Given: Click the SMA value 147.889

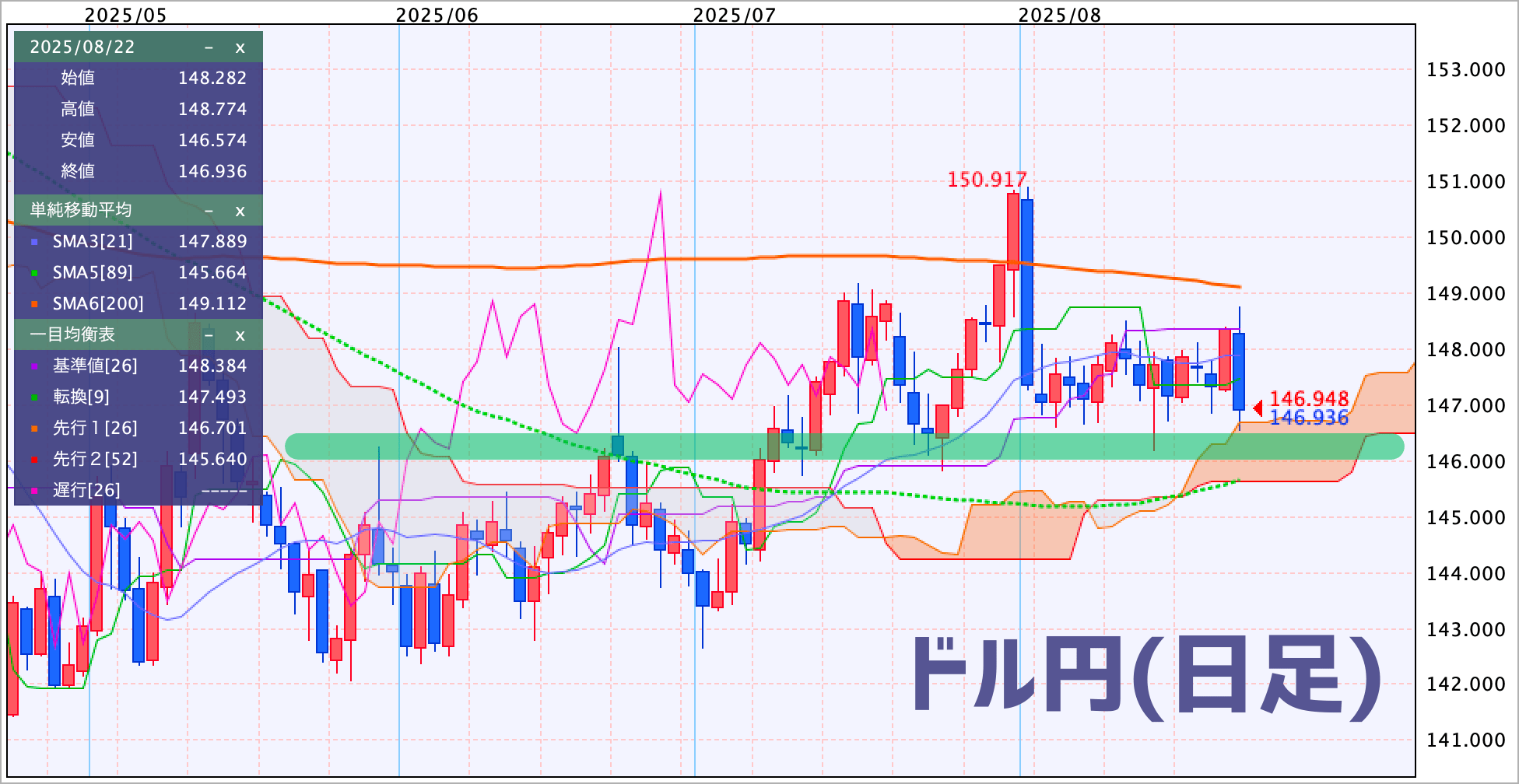Looking at the screenshot, I should coord(212,241).
